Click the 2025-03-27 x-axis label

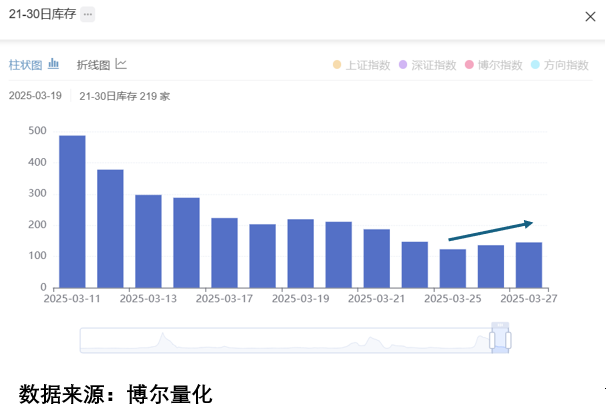(x=529, y=299)
